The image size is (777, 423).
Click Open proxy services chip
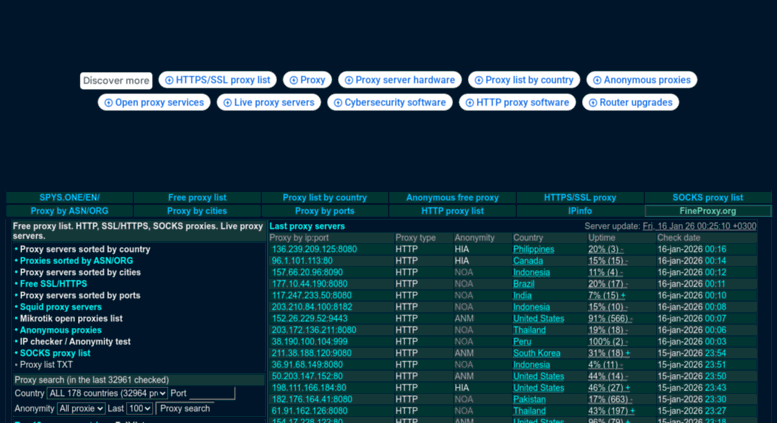click(x=154, y=103)
